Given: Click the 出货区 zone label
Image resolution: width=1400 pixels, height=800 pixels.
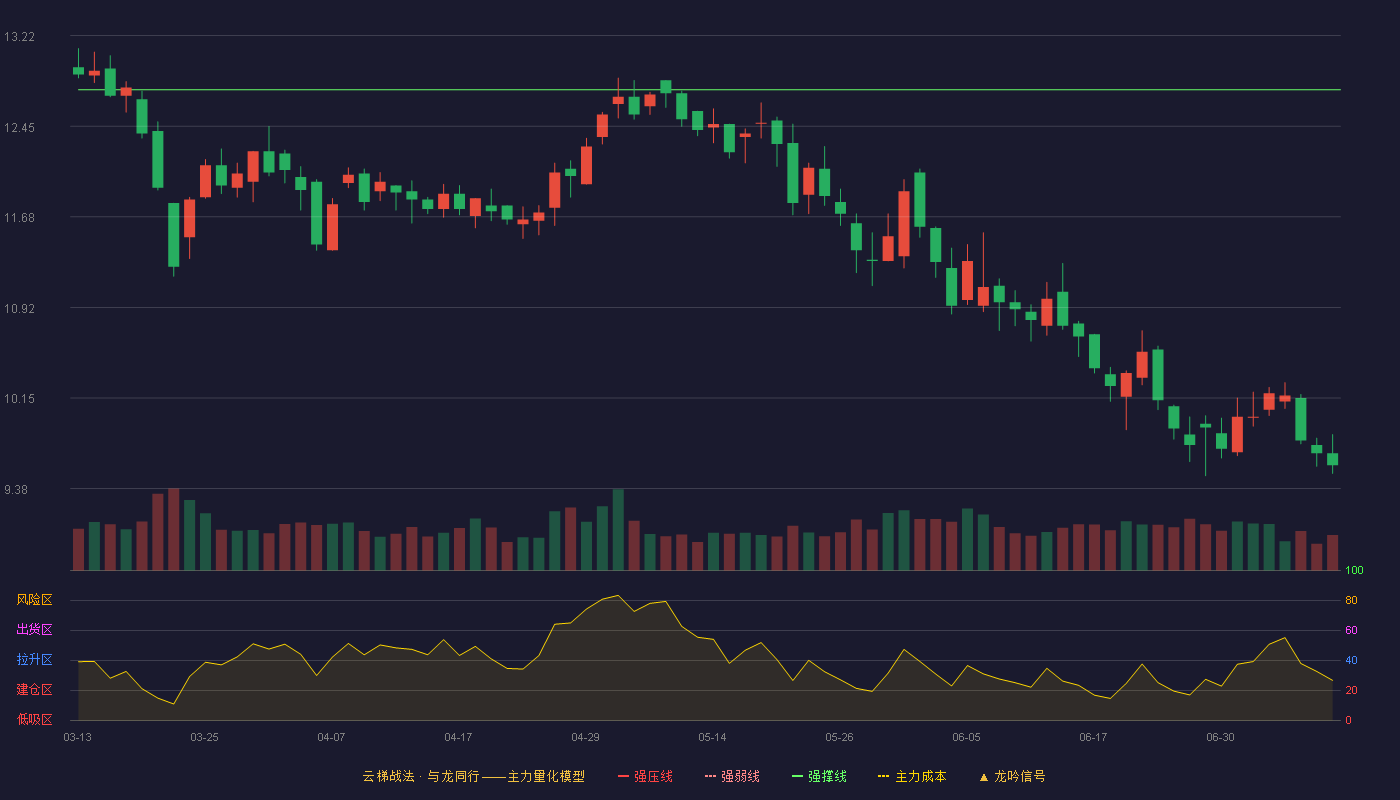Looking at the screenshot, I should tap(34, 630).
